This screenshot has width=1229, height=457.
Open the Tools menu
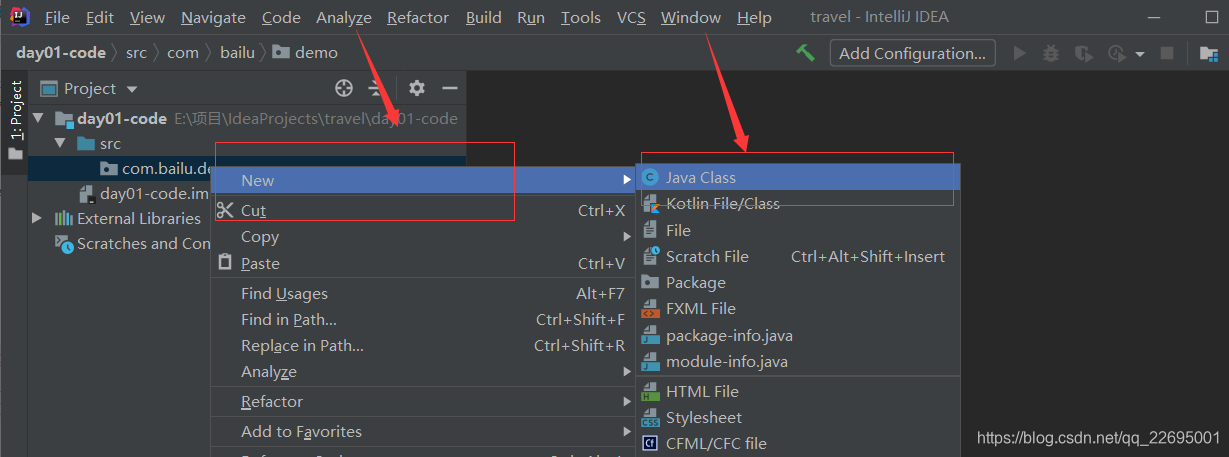coord(581,18)
